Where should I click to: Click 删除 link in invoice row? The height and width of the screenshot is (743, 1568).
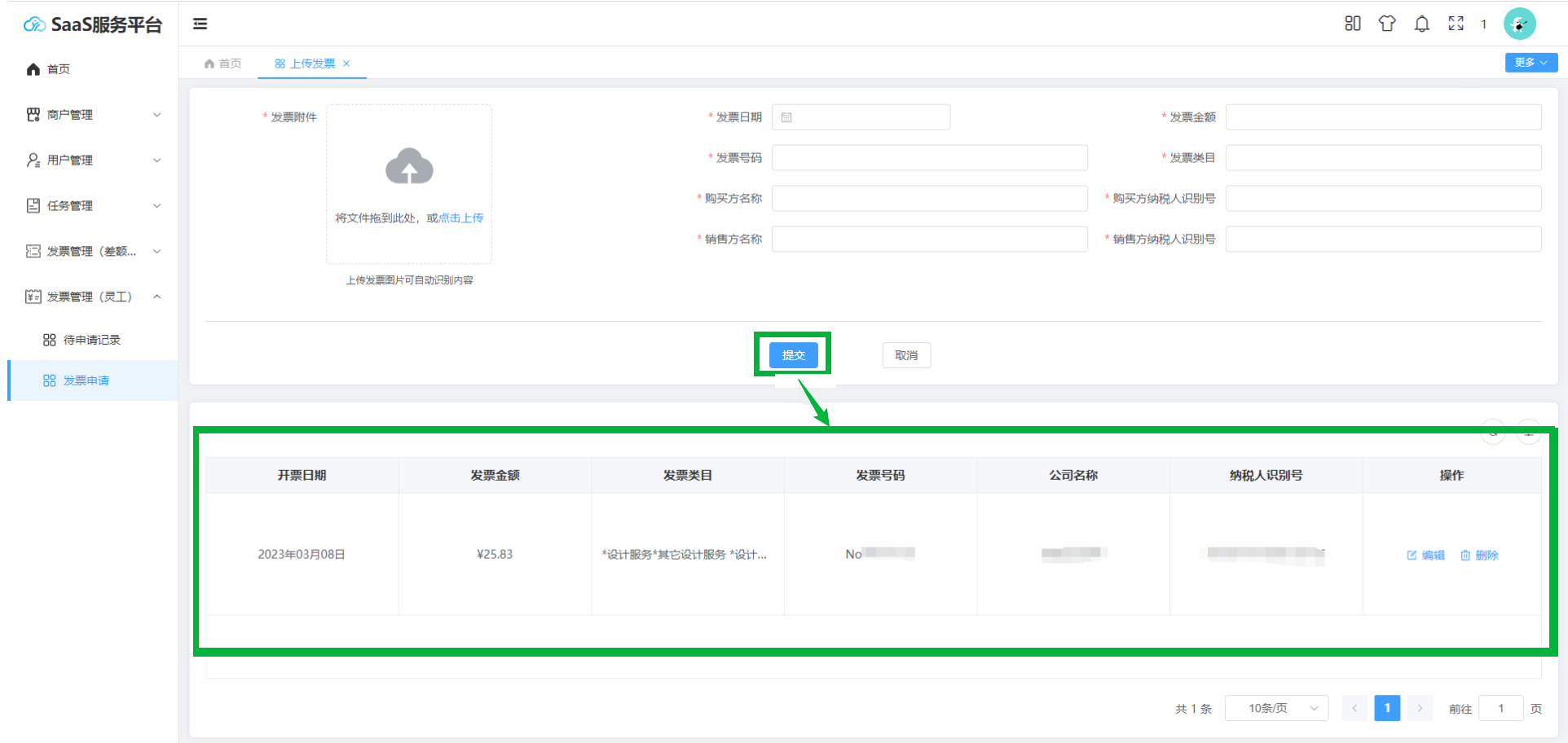(x=1479, y=555)
